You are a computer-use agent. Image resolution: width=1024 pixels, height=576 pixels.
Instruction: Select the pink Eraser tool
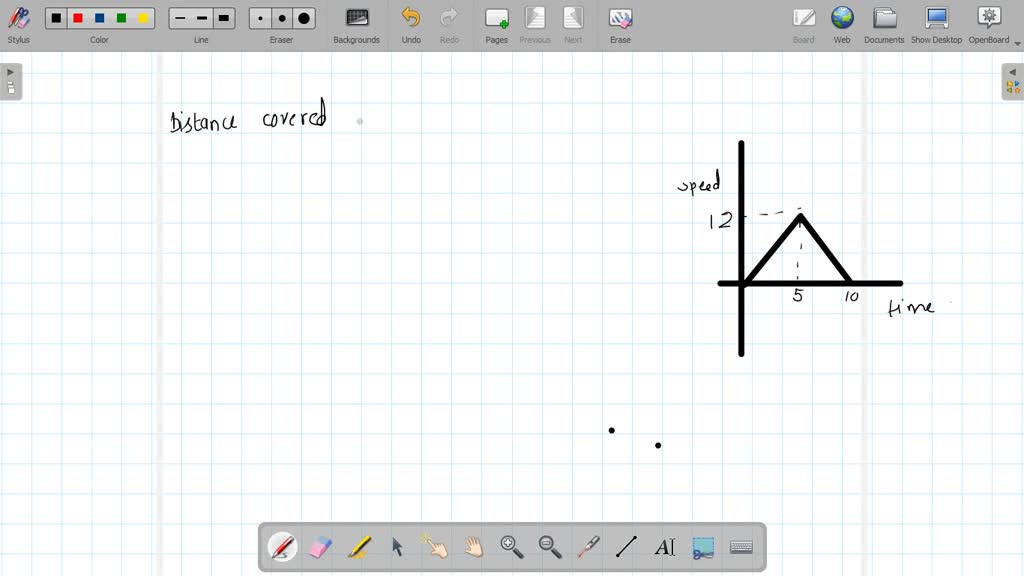(x=320, y=547)
